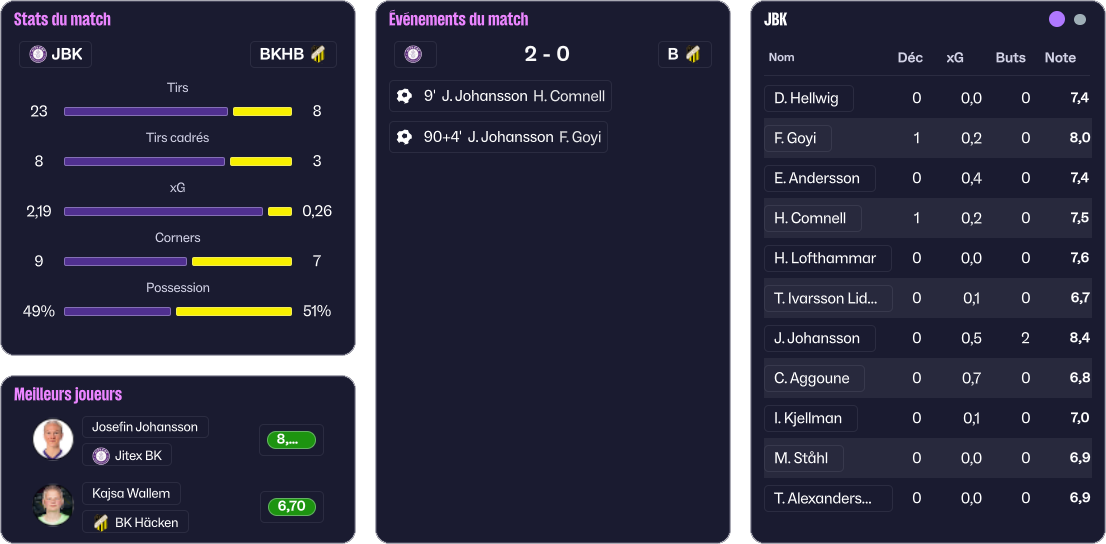Click the goal ball icon at 90+4'
1106x544 pixels.
[404, 137]
